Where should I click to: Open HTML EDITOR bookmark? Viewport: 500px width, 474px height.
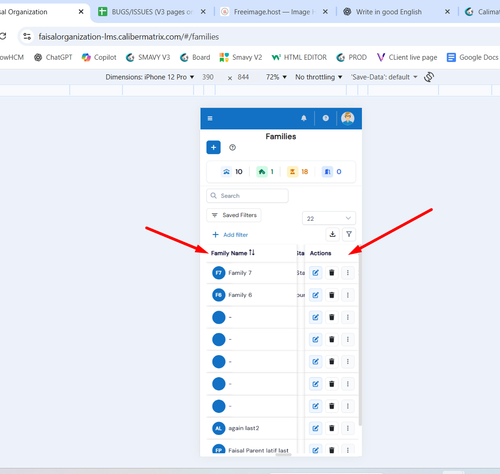point(299,57)
